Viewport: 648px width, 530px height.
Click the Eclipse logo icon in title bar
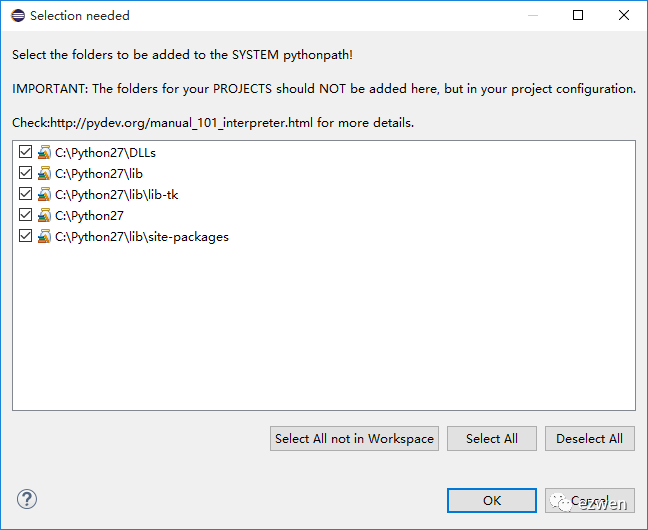click(x=18, y=16)
